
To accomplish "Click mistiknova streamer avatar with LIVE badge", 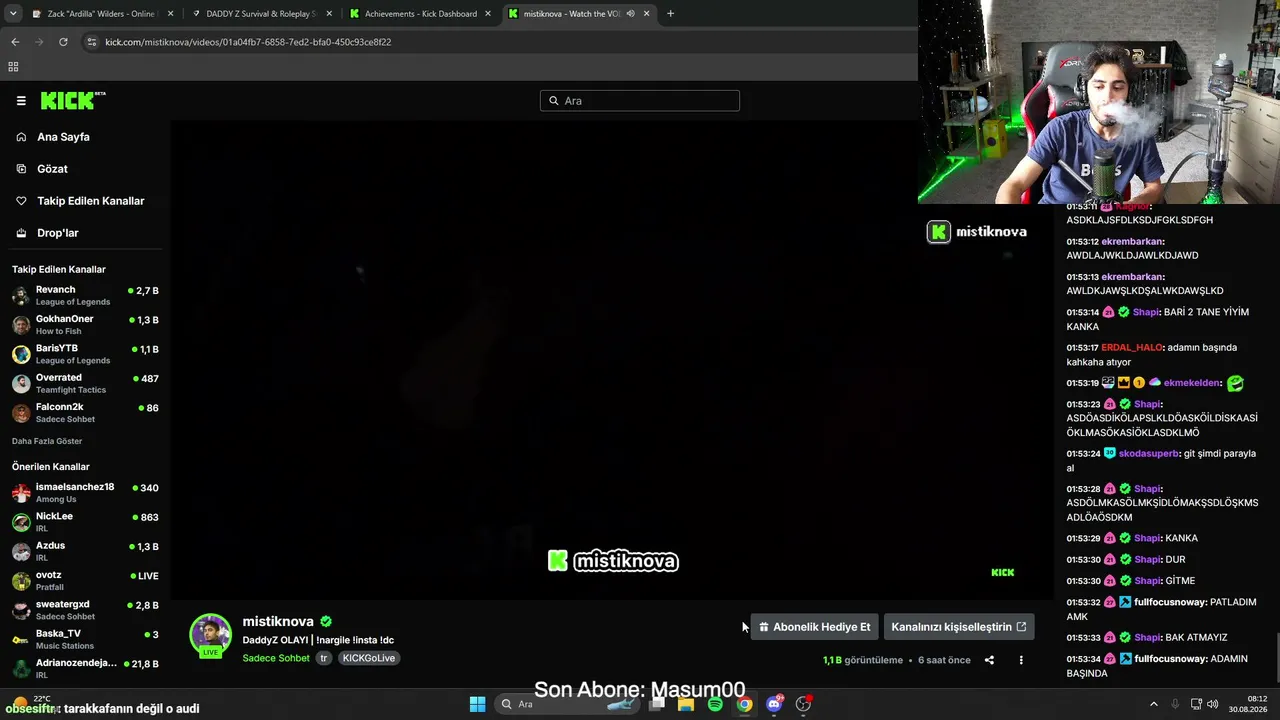I will point(210,636).
